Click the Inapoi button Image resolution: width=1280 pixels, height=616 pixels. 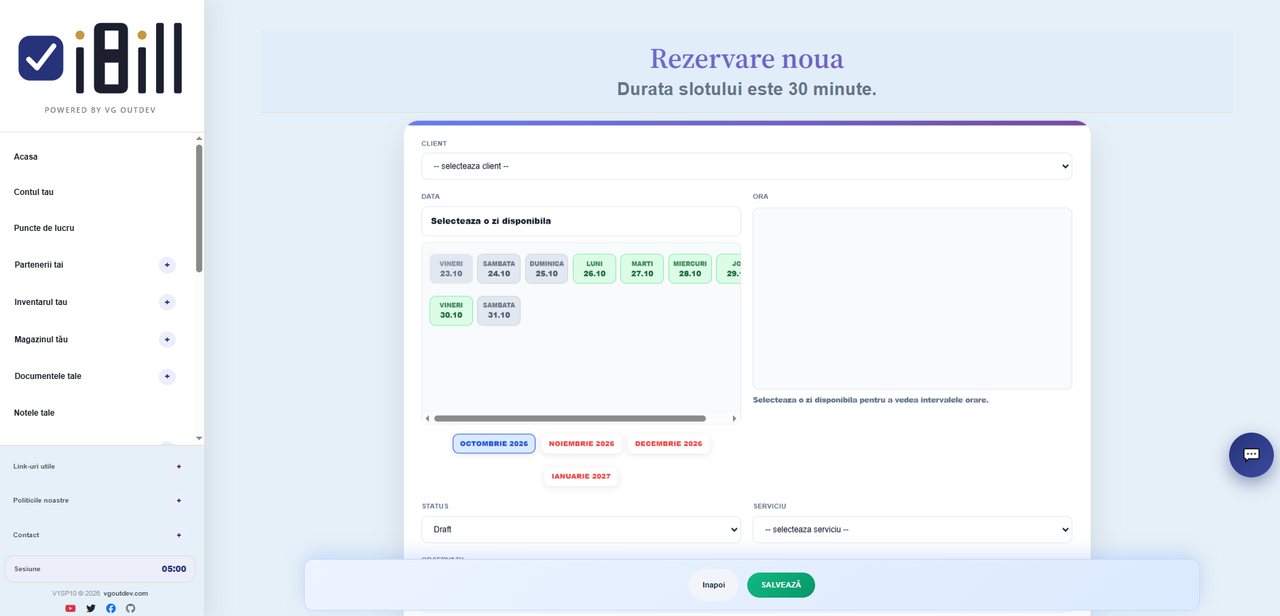click(714, 585)
